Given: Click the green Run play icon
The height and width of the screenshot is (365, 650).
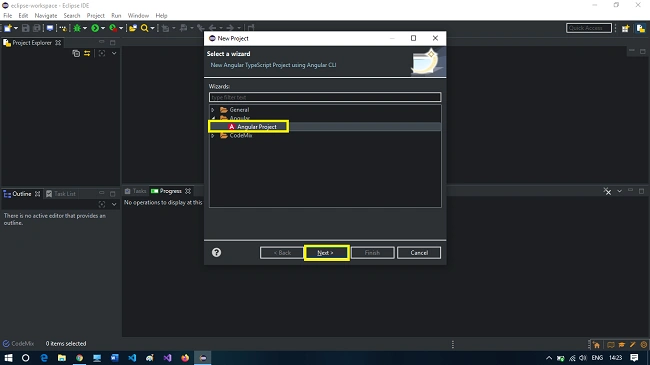Looking at the screenshot, I should click(95, 28).
